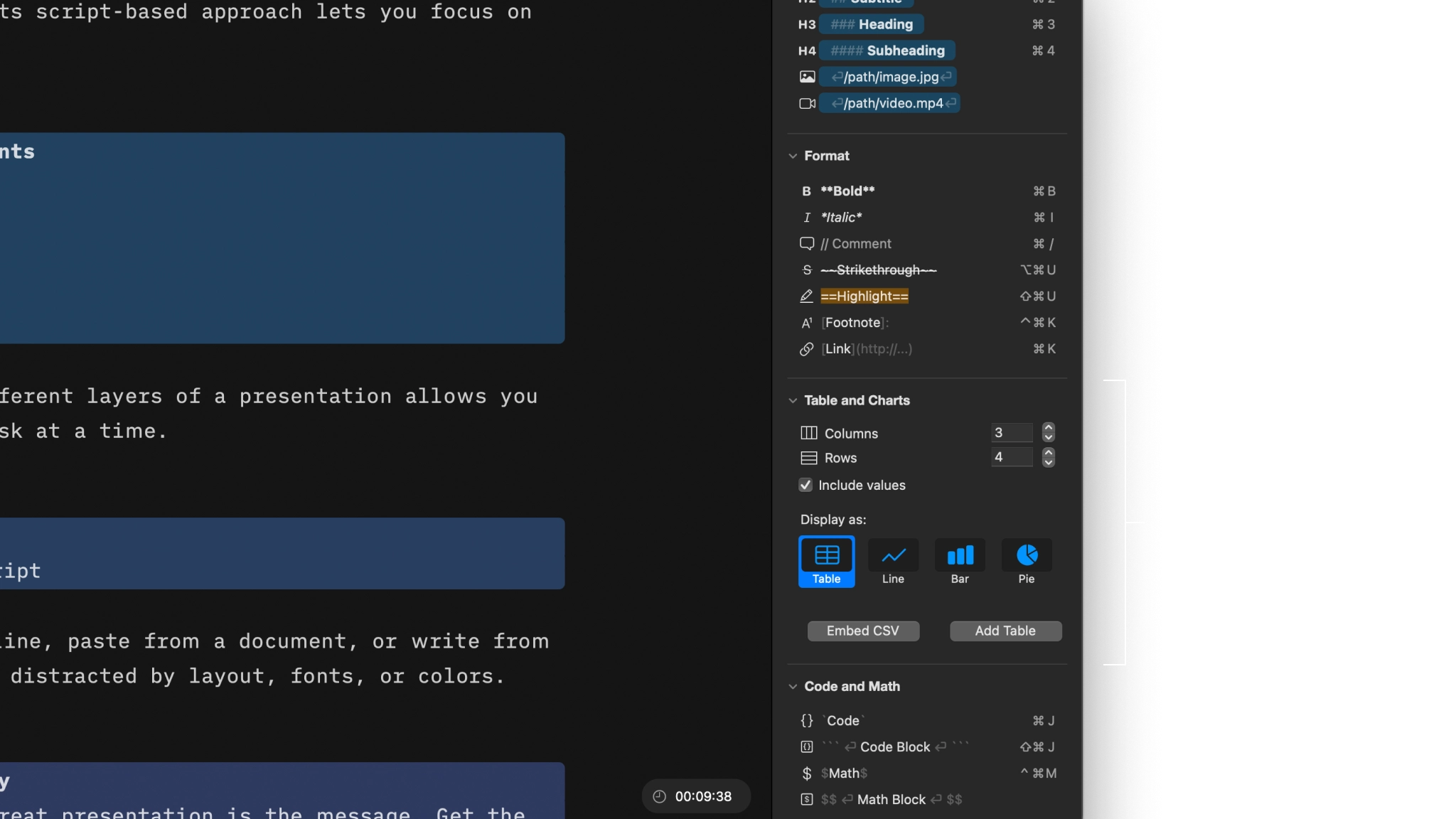The width and height of the screenshot is (1456, 819).
Task: Select the Line chart display option
Action: click(x=892, y=562)
